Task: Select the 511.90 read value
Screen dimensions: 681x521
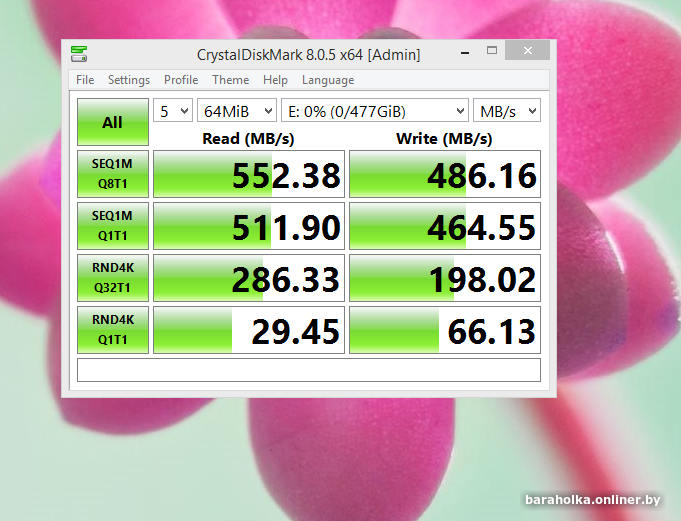Action: click(x=249, y=226)
